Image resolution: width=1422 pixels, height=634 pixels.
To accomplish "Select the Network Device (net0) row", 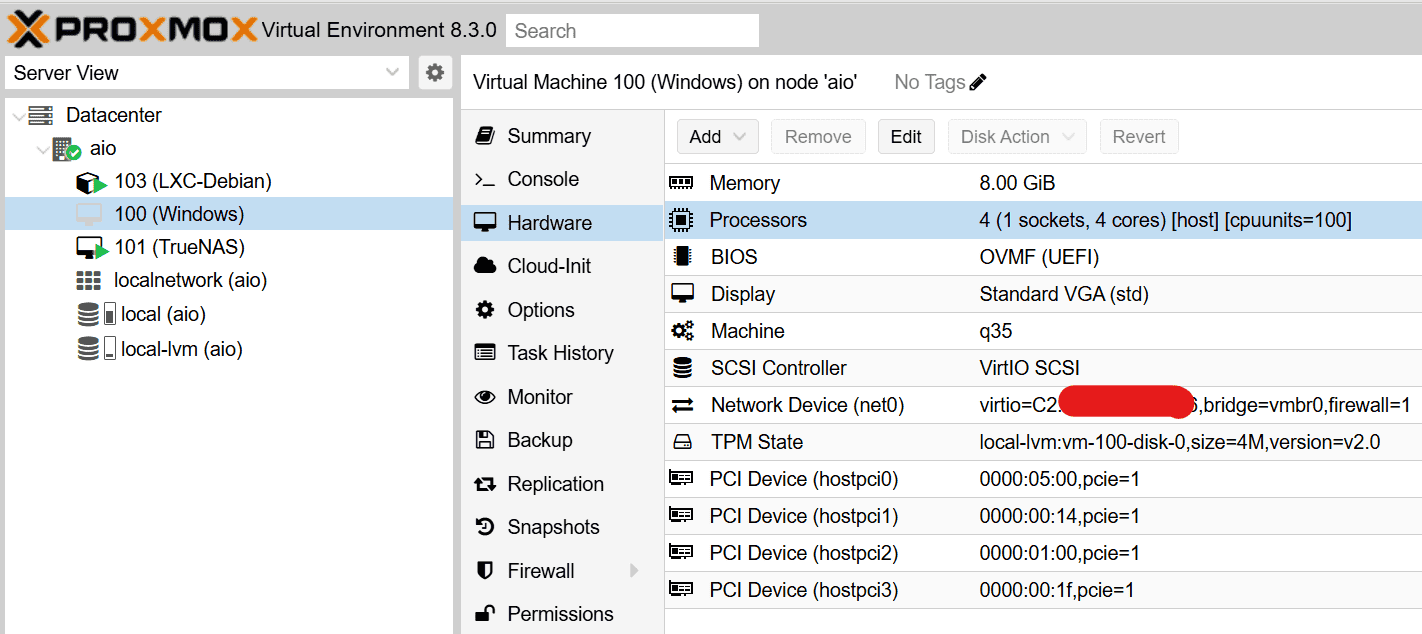I will [1043, 405].
